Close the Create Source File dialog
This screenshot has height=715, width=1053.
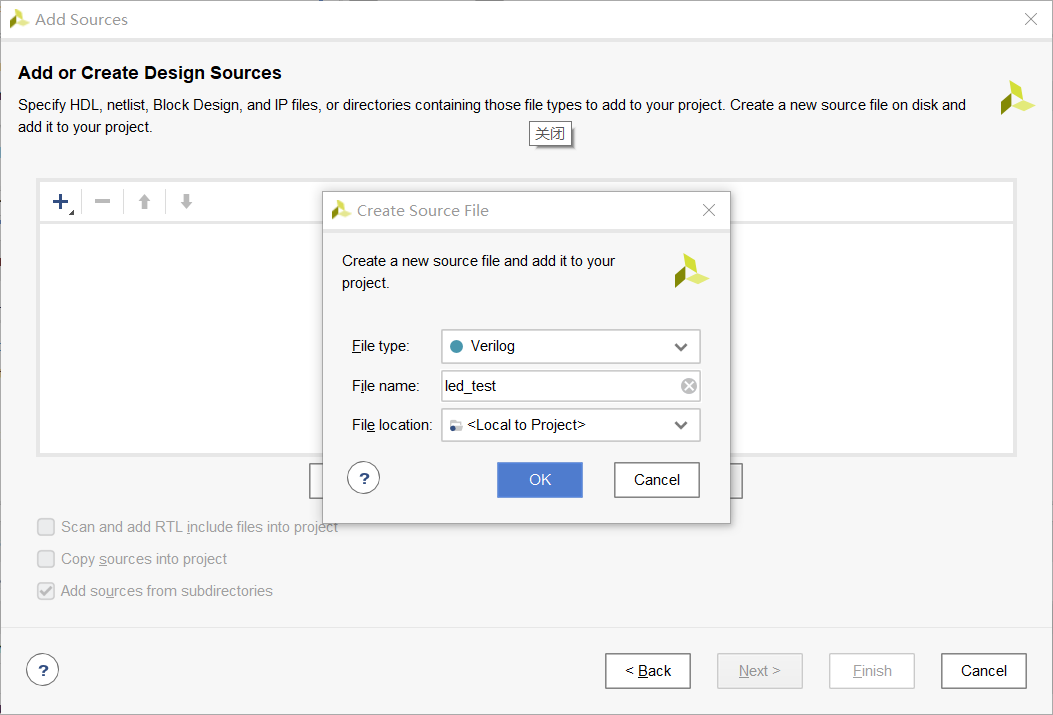[x=708, y=210]
